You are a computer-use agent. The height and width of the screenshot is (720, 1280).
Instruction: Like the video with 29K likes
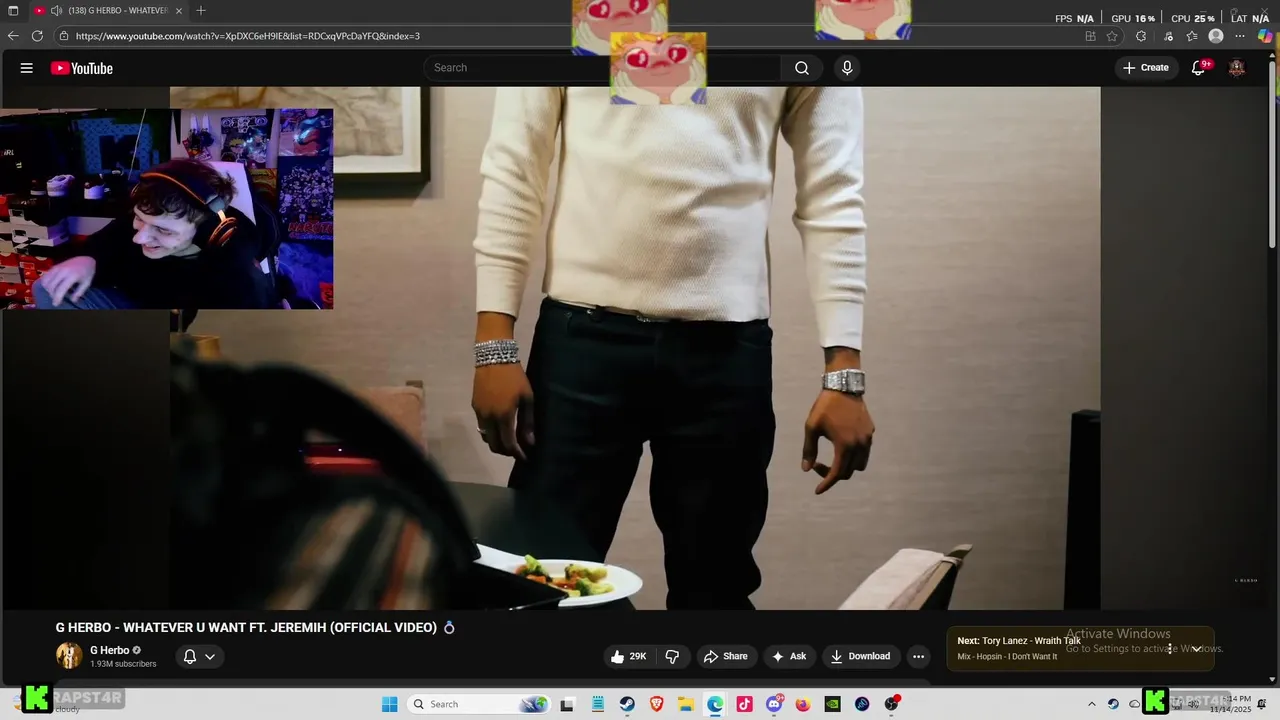pyautogui.click(x=629, y=656)
